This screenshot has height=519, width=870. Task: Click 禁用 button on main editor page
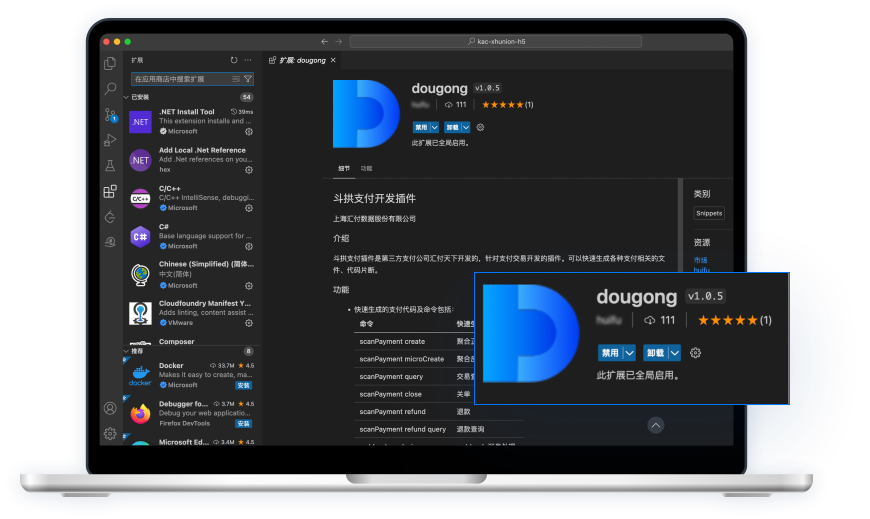click(421, 127)
